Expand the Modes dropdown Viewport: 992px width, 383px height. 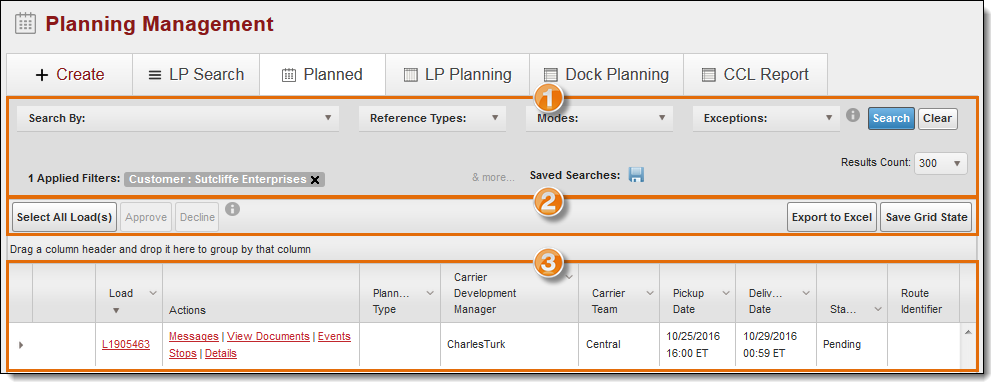[599, 118]
